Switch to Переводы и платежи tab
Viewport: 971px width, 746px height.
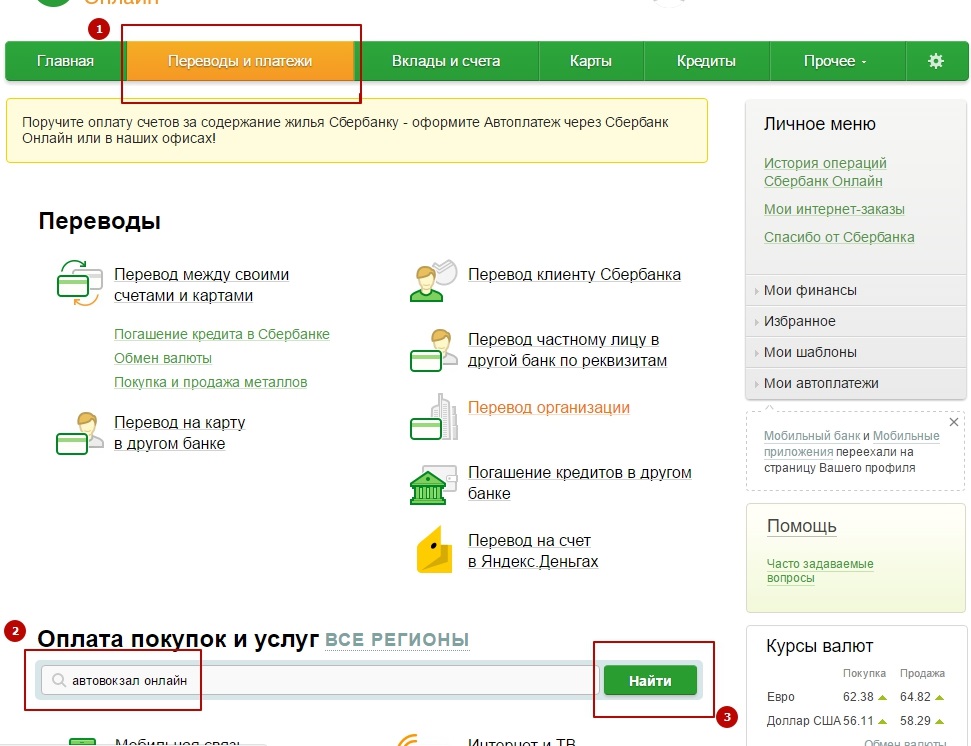240,61
